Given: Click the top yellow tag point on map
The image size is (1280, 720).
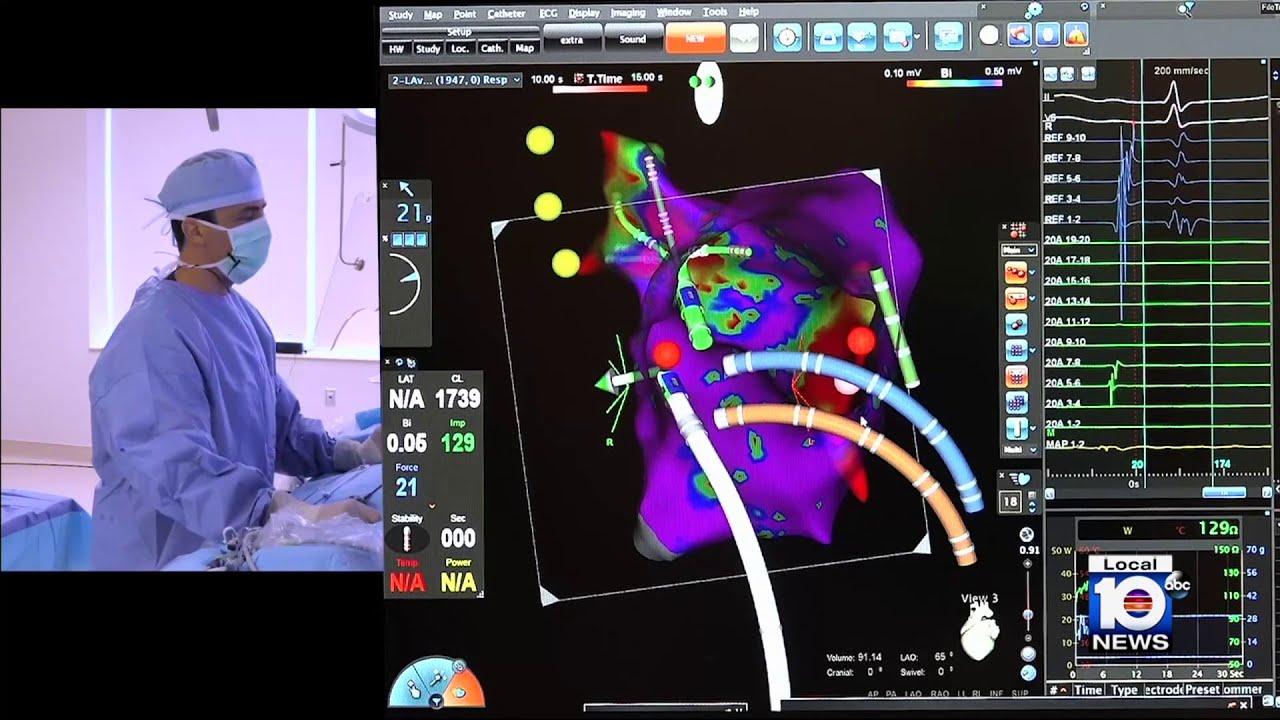Looking at the screenshot, I should point(540,140).
